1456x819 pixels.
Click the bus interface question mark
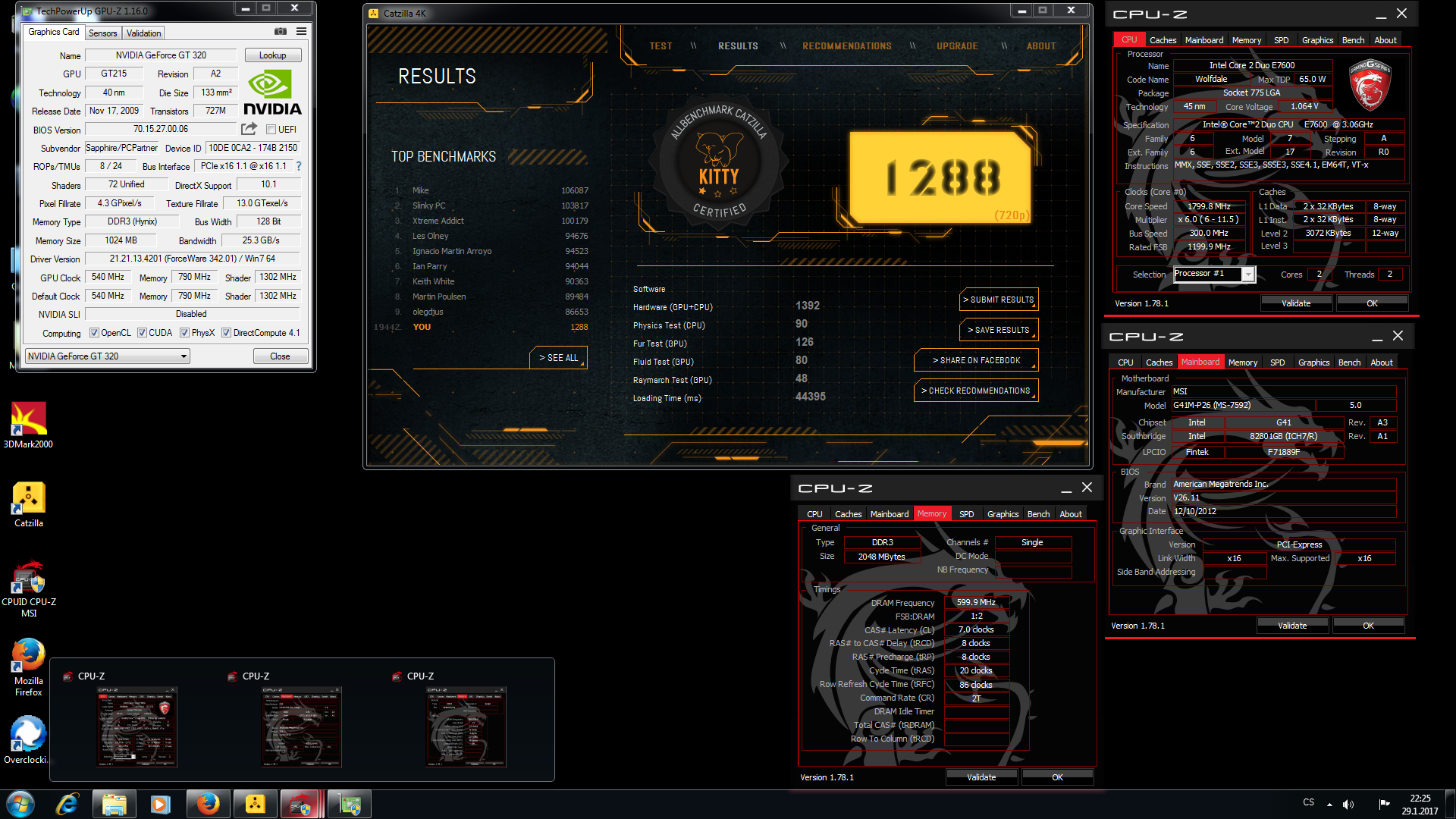coord(298,166)
